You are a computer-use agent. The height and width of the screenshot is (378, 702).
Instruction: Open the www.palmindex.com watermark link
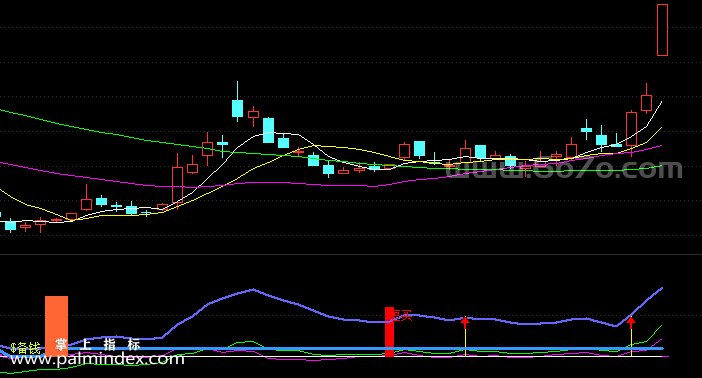[x=97, y=359]
